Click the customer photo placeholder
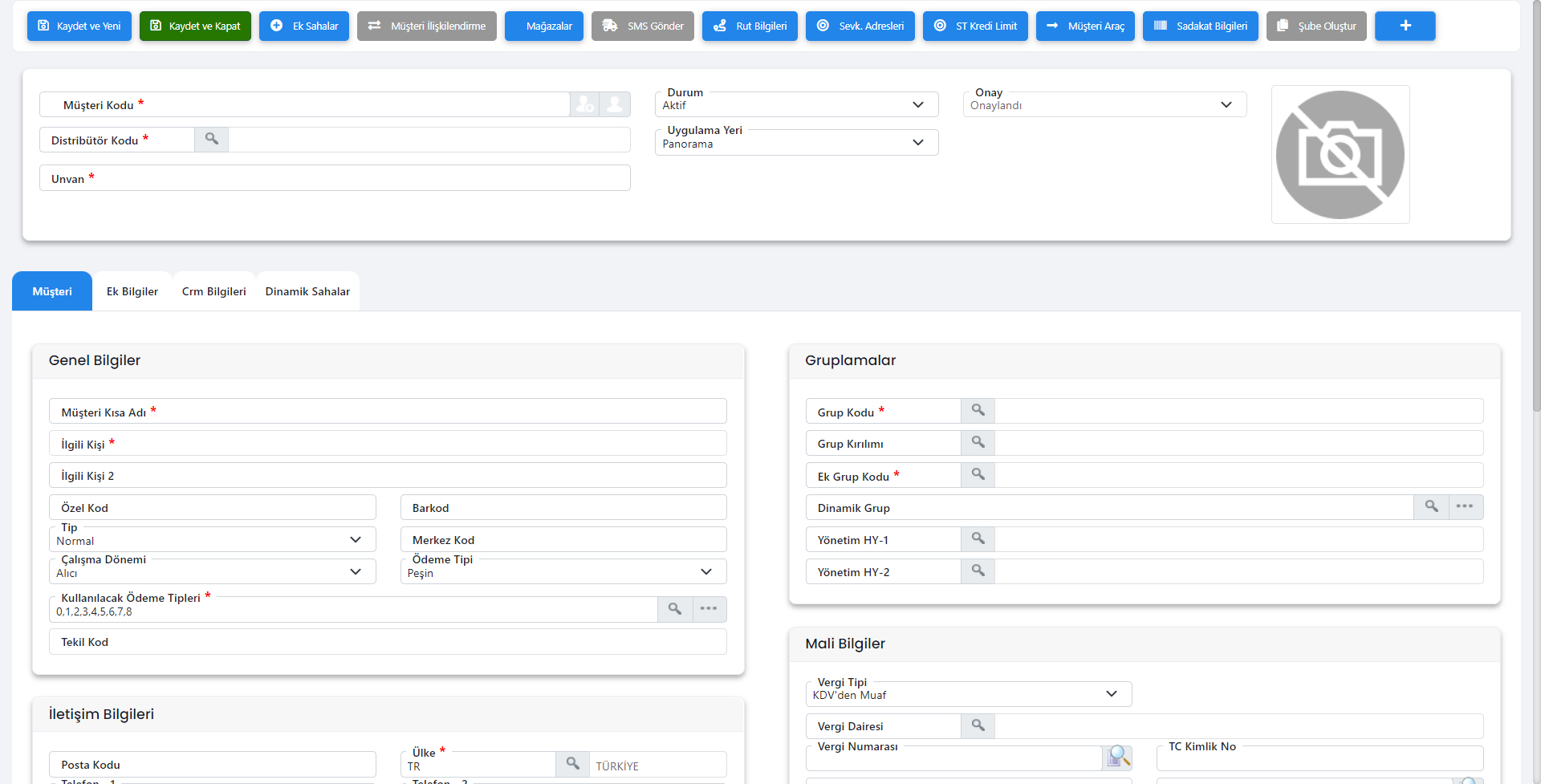1541x784 pixels. point(1340,155)
